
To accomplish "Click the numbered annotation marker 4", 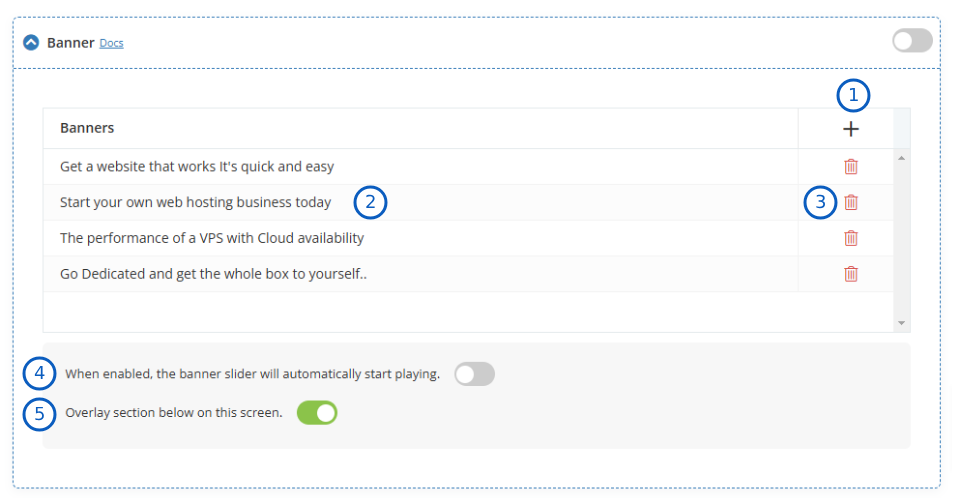I will tap(40, 374).
